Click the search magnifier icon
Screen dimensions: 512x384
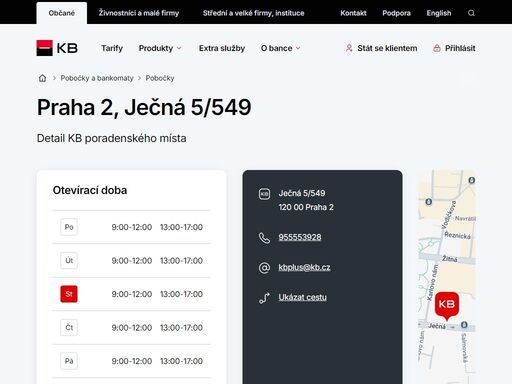coord(471,13)
